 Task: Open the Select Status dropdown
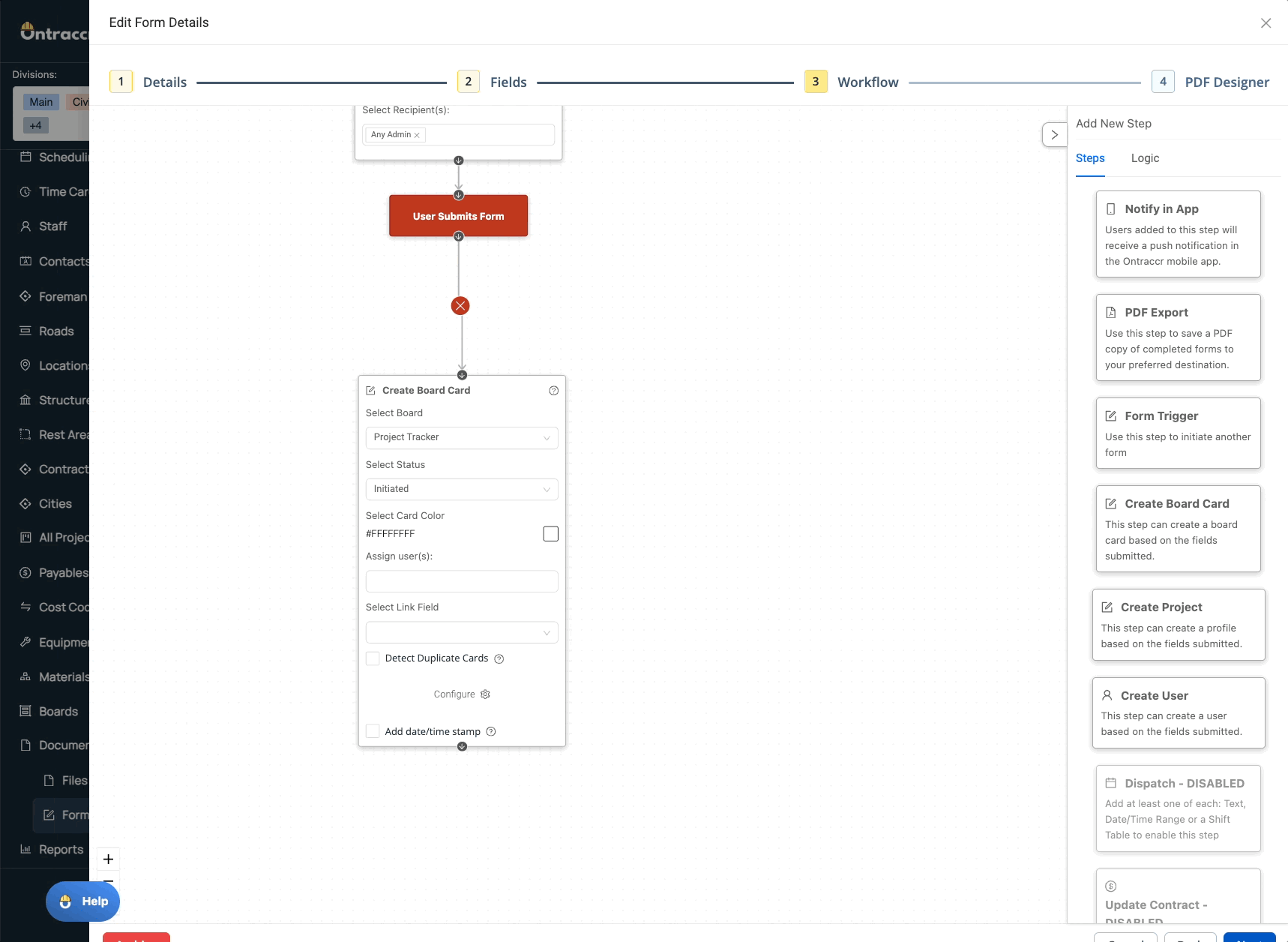[462, 490]
